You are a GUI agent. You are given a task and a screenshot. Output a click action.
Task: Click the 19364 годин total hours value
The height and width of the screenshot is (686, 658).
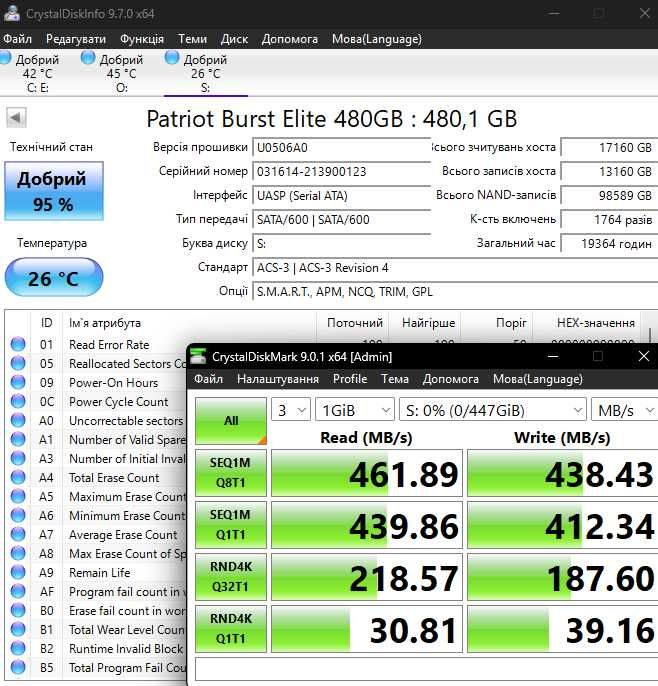[x=609, y=244]
